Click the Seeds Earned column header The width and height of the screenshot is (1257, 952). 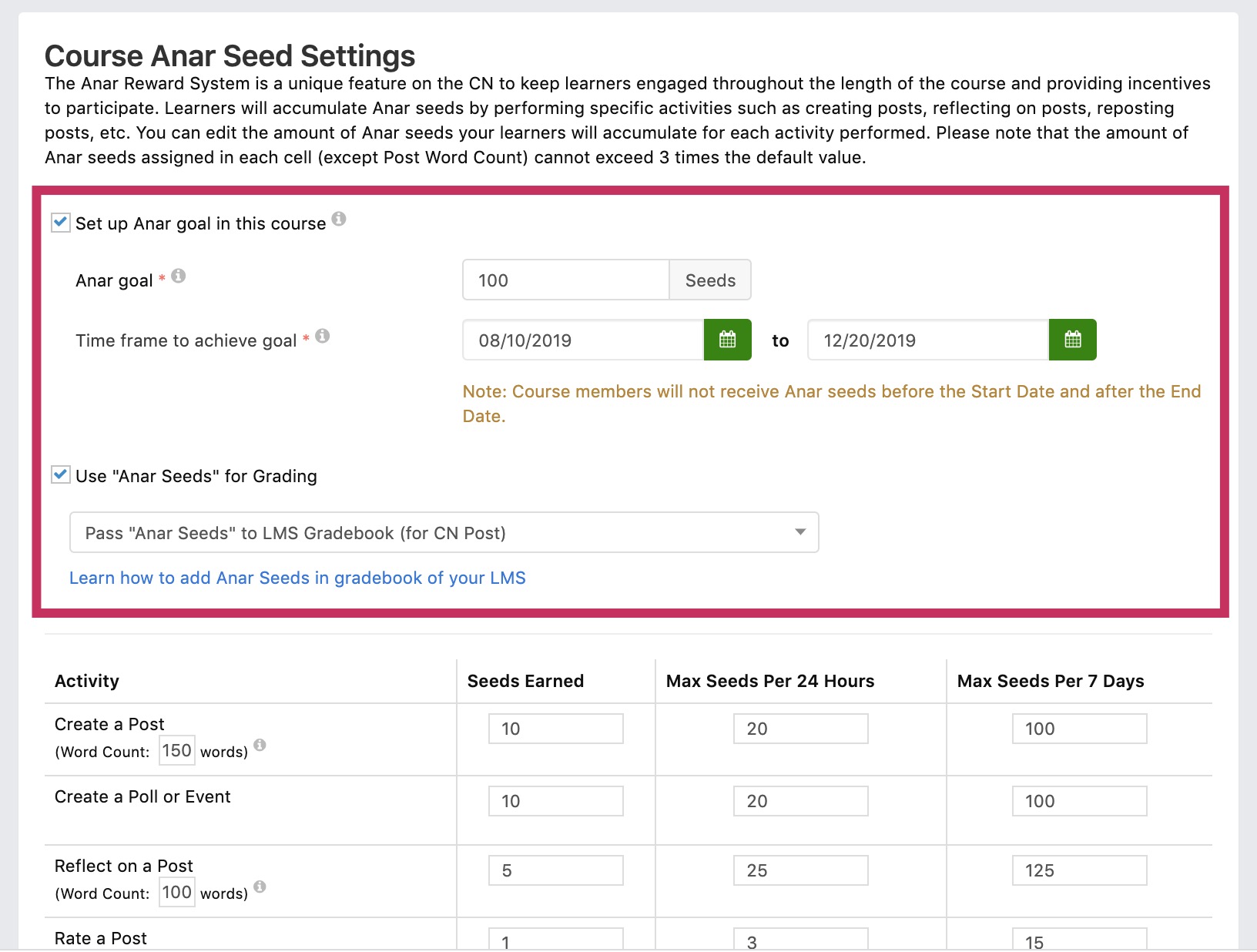click(525, 681)
